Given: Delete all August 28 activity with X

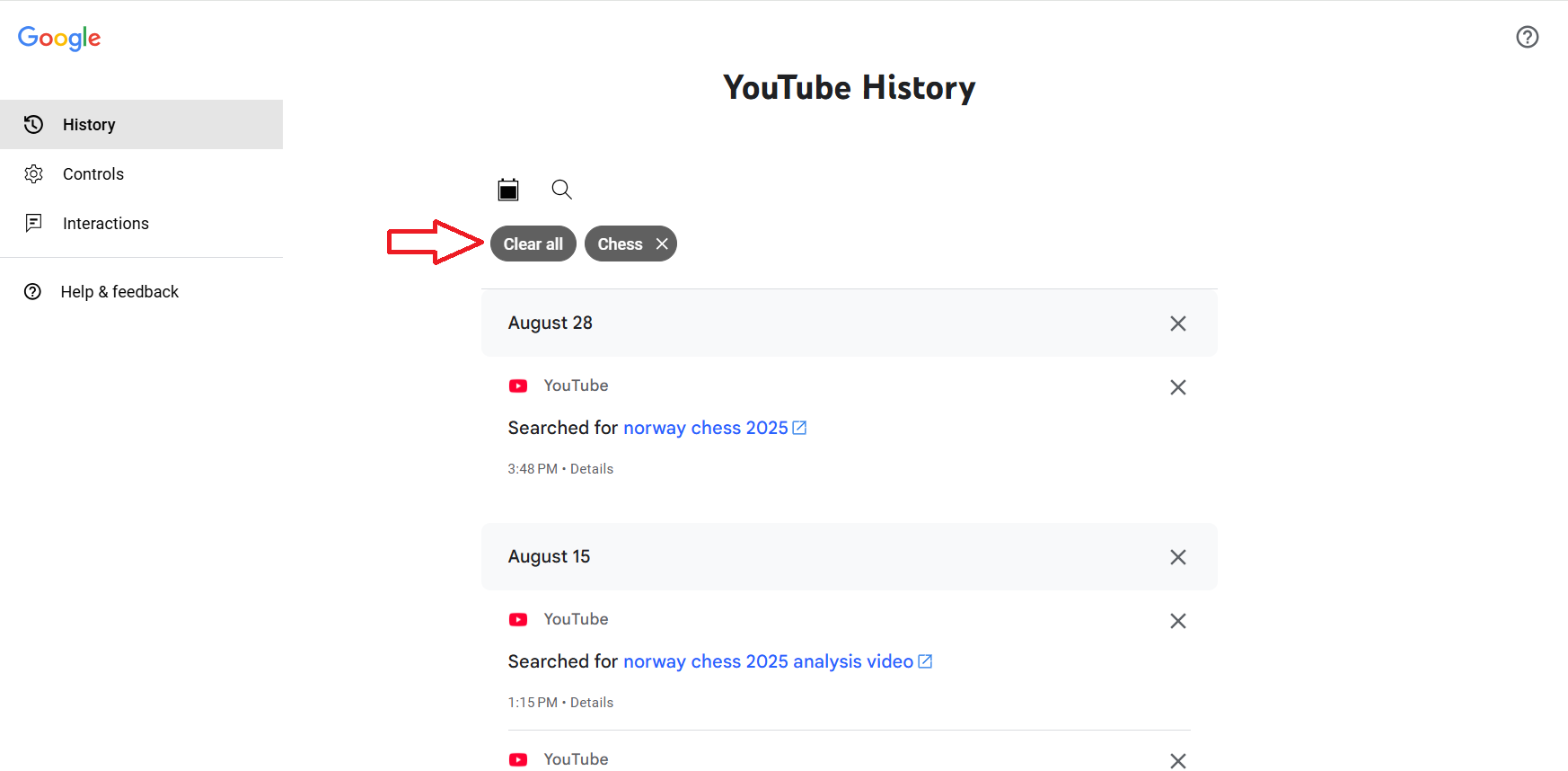Looking at the screenshot, I should (x=1178, y=323).
